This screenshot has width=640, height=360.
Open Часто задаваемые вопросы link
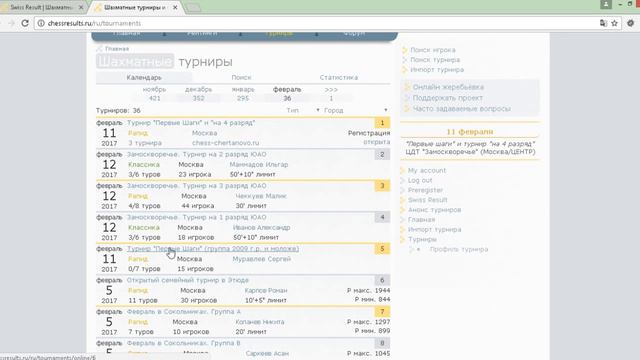coord(462,109)
